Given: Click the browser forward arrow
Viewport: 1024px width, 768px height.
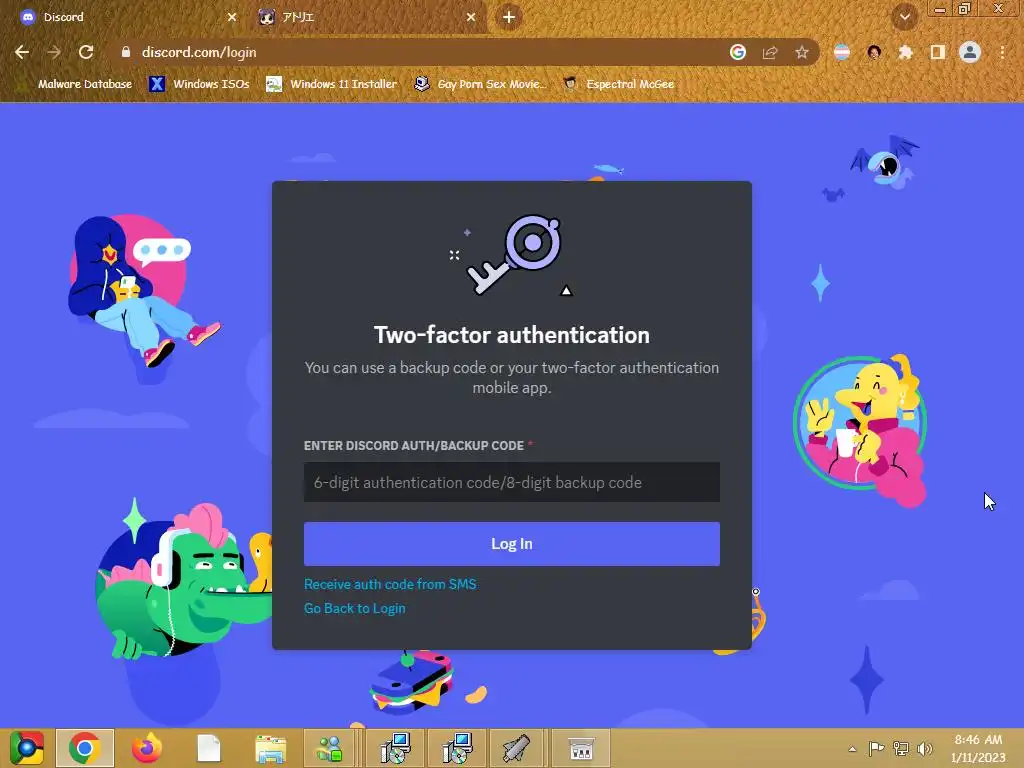Looking at the screenshot, I should 54,52.
